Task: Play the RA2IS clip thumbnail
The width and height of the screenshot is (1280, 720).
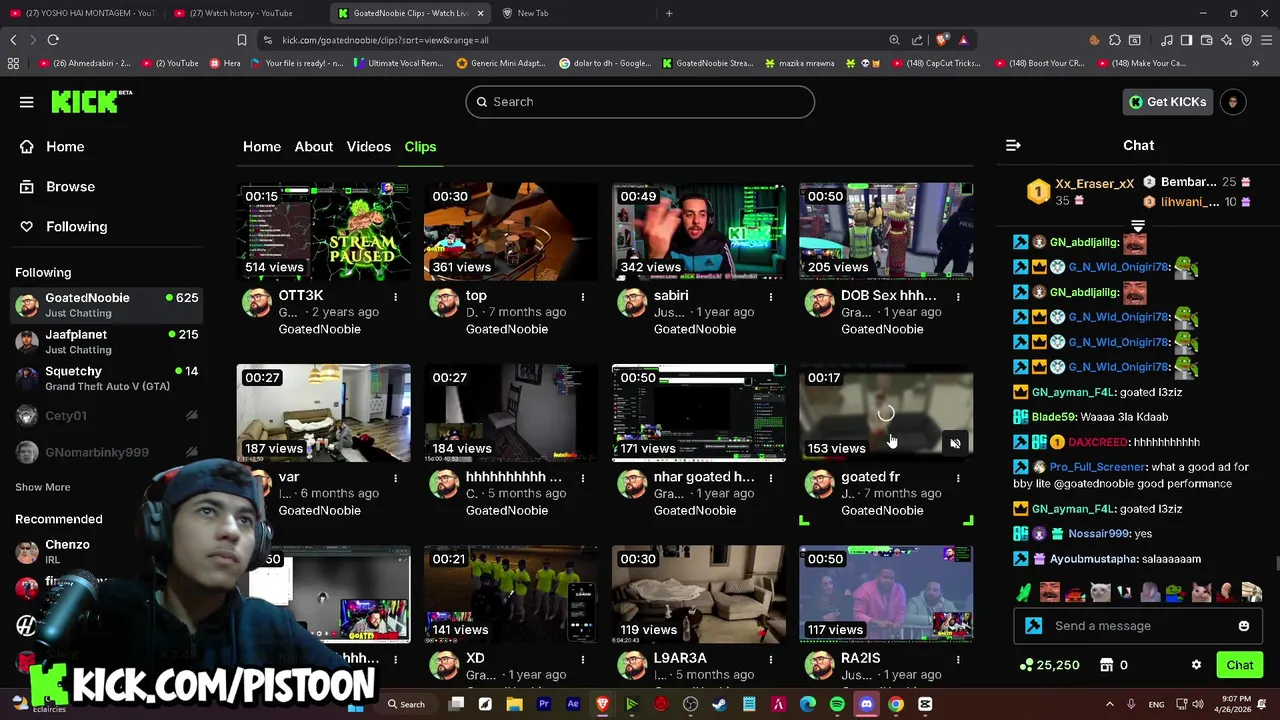Action: tap(886, 594)
